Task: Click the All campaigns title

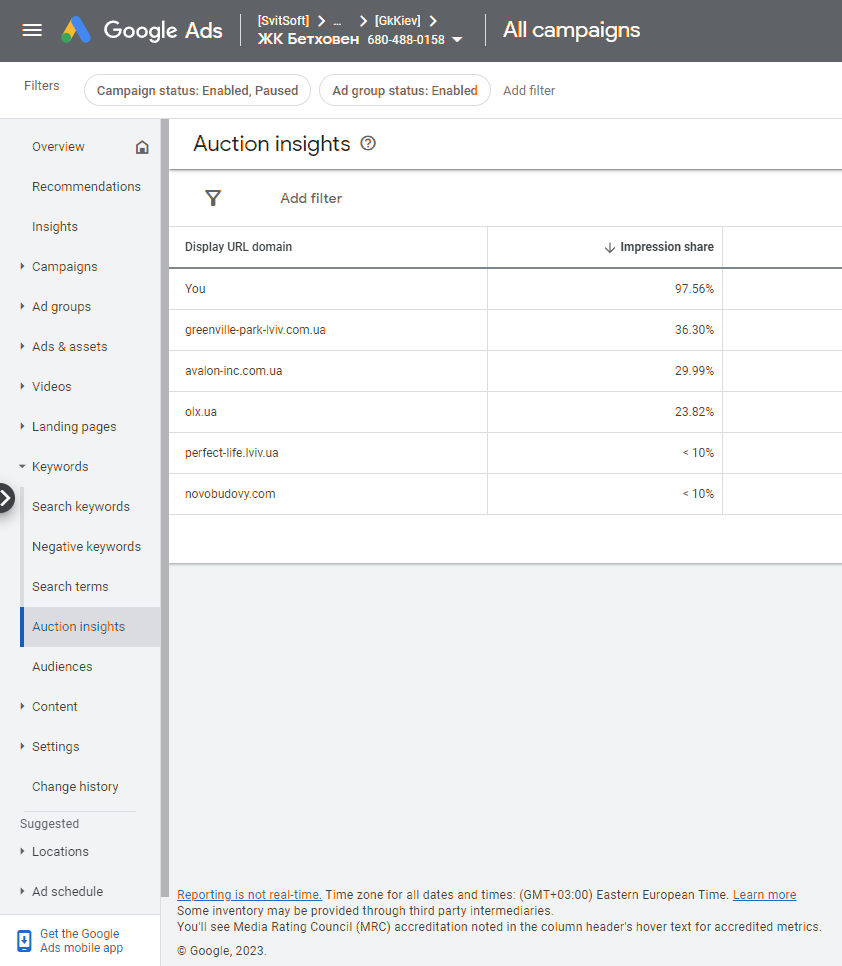Action: pyautogui.click(x=571, y=30)
